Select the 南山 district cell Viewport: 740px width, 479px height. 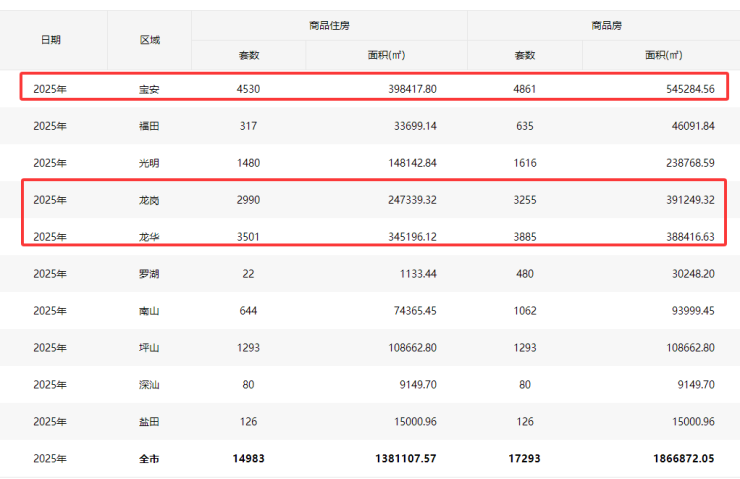(149, 310)
